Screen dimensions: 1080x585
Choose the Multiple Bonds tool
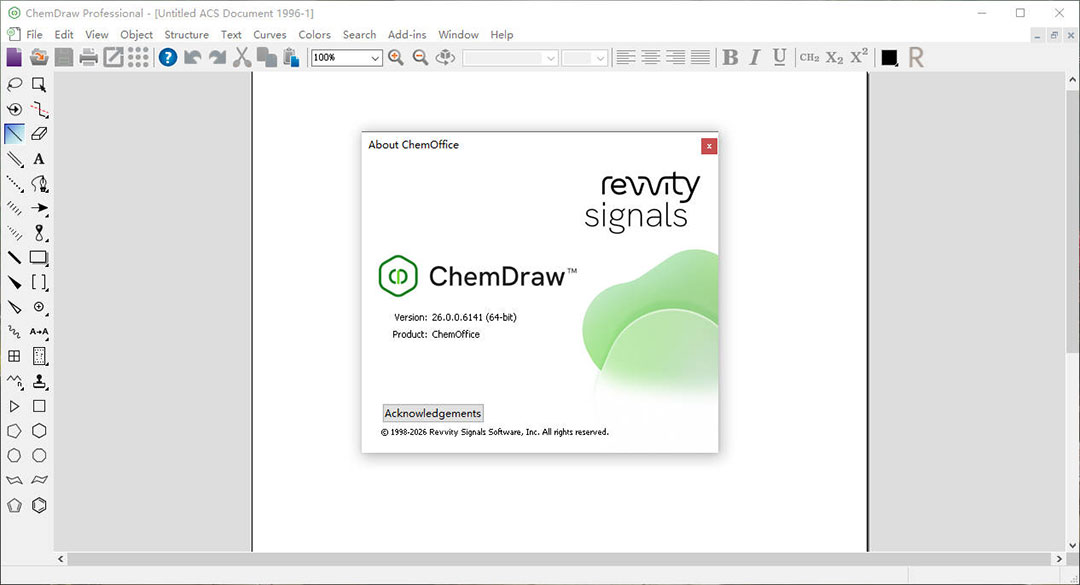[14, 159]
